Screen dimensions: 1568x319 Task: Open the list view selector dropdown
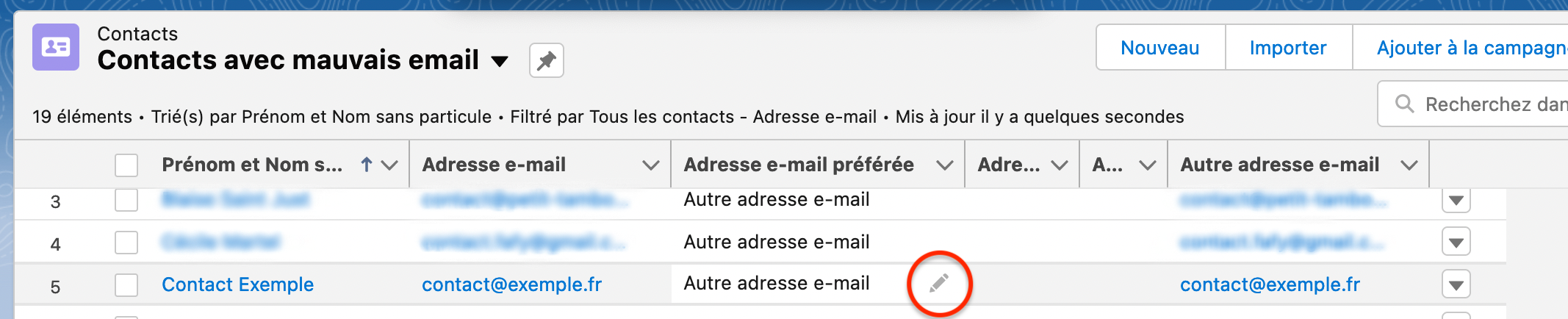tap(500, 61)
